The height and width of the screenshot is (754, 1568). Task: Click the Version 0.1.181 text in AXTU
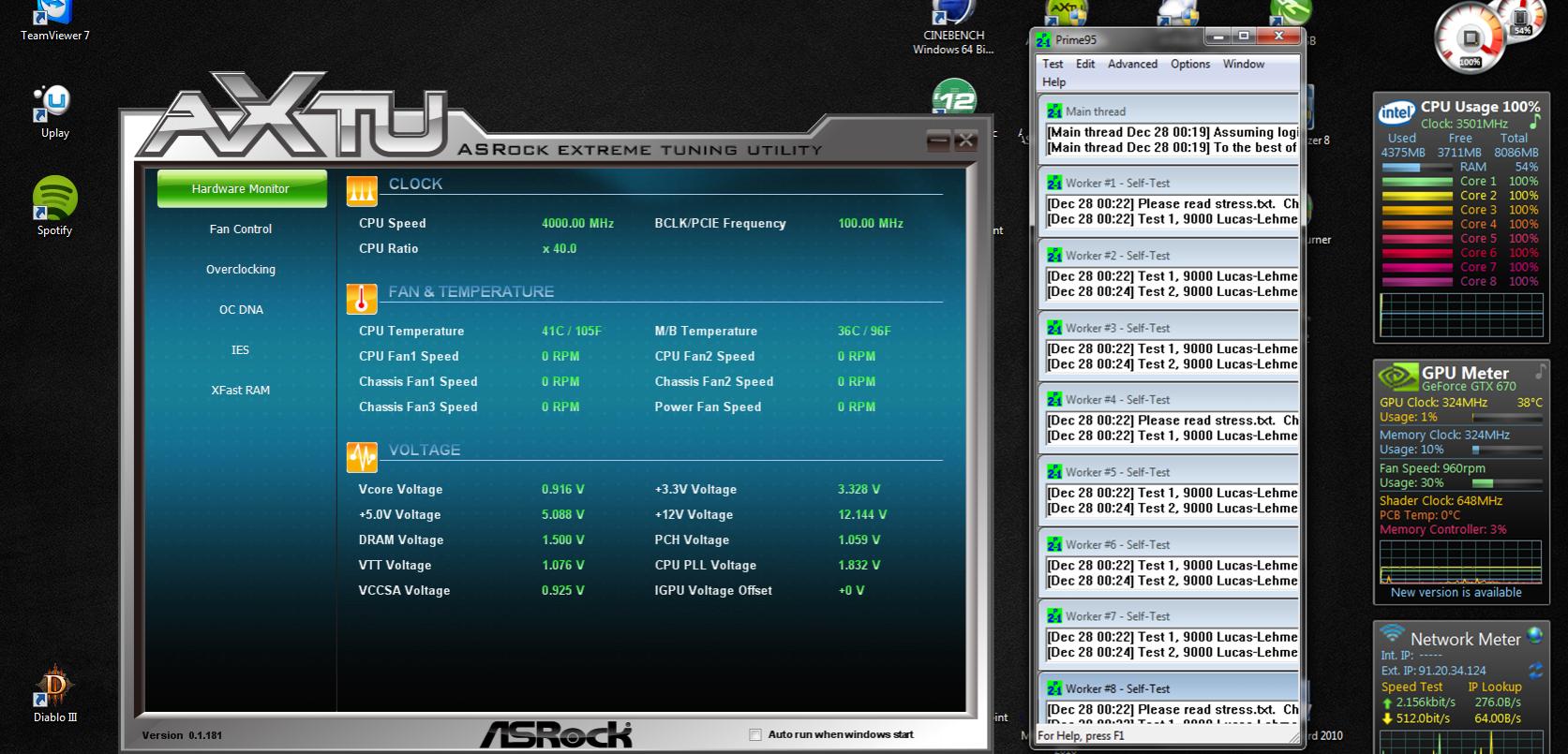pos(182,735)
